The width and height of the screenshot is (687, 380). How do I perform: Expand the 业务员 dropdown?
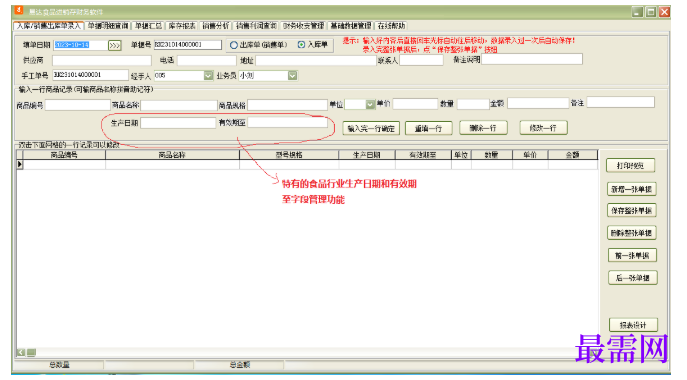[x=292, y=75]
